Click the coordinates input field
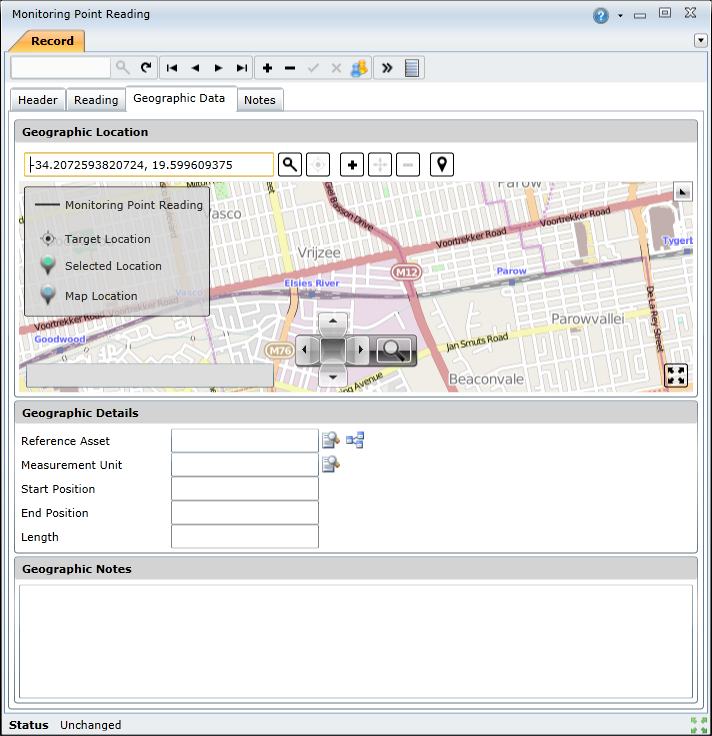 149,165
